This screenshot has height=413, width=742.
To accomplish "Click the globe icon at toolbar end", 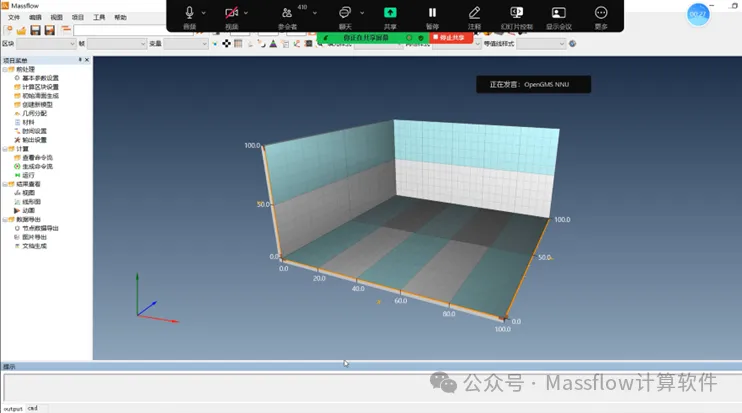I will click(573, 44).
